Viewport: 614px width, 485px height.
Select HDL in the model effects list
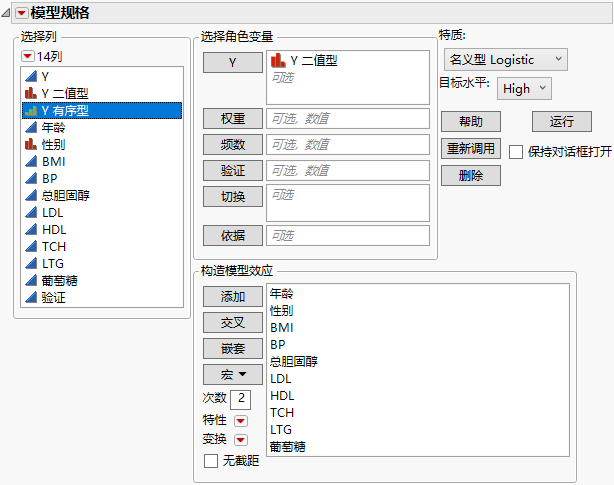[282, 396]
